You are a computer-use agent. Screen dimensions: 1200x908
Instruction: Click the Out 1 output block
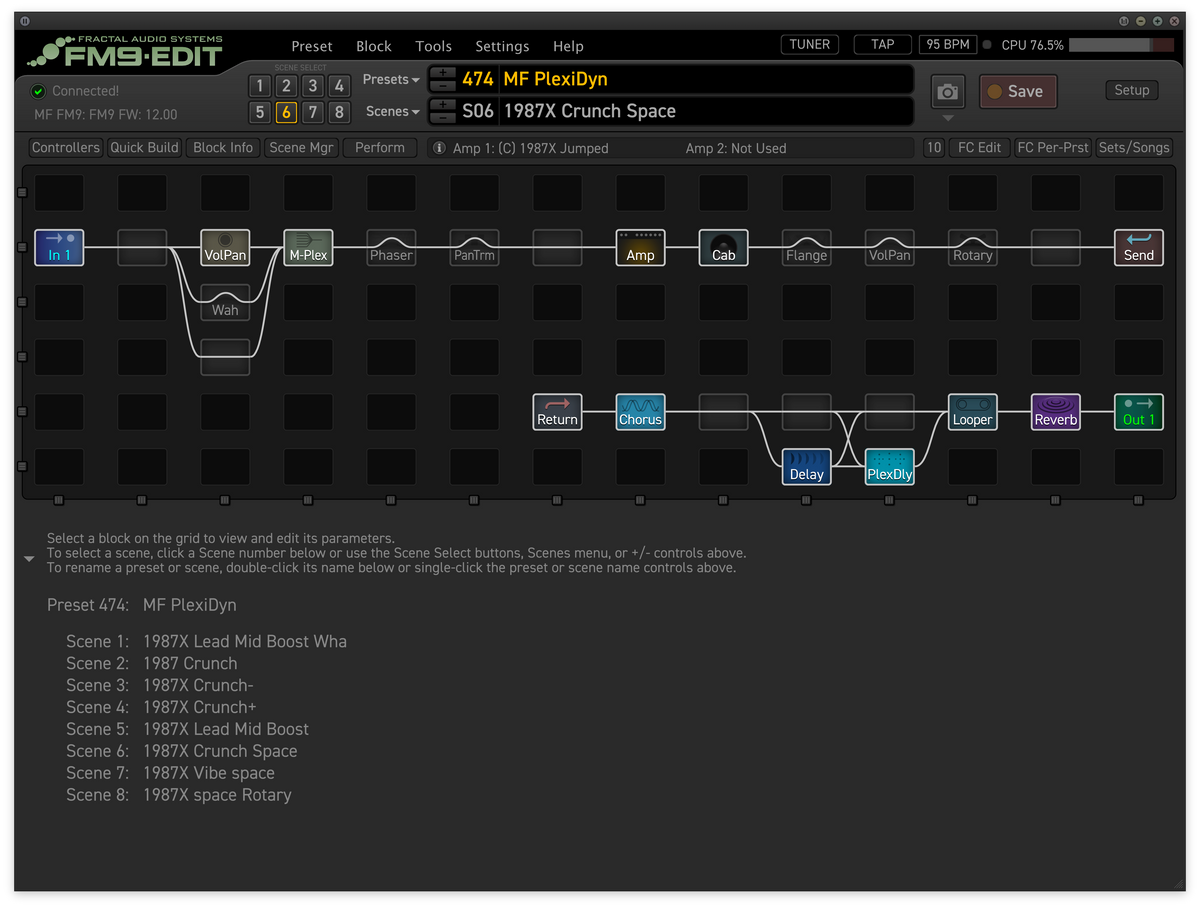pos(1139,412)
